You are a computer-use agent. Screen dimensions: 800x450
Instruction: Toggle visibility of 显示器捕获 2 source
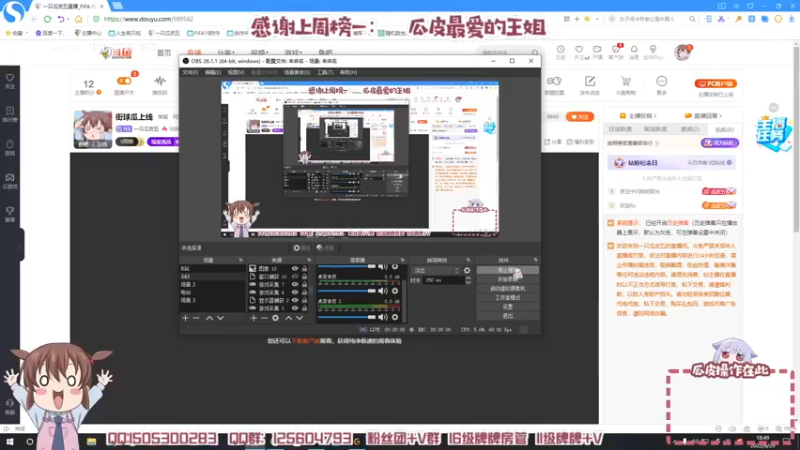[295, 301]
